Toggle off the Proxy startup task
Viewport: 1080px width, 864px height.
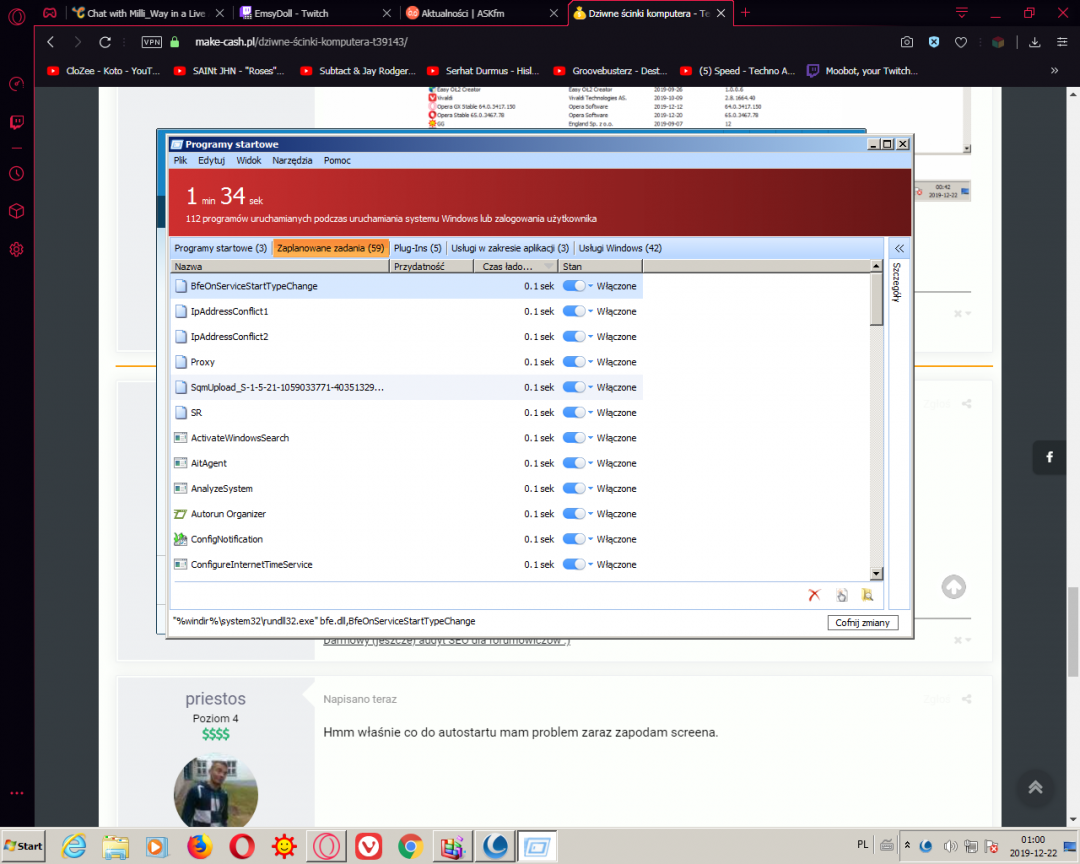574,362
